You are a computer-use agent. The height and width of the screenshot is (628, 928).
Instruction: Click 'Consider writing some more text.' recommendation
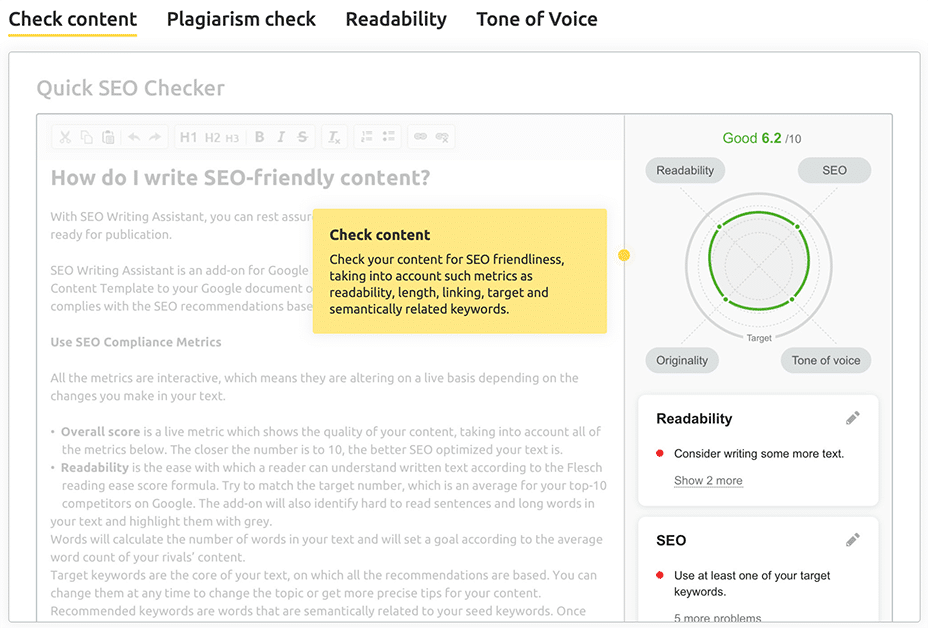coord(759,454)
